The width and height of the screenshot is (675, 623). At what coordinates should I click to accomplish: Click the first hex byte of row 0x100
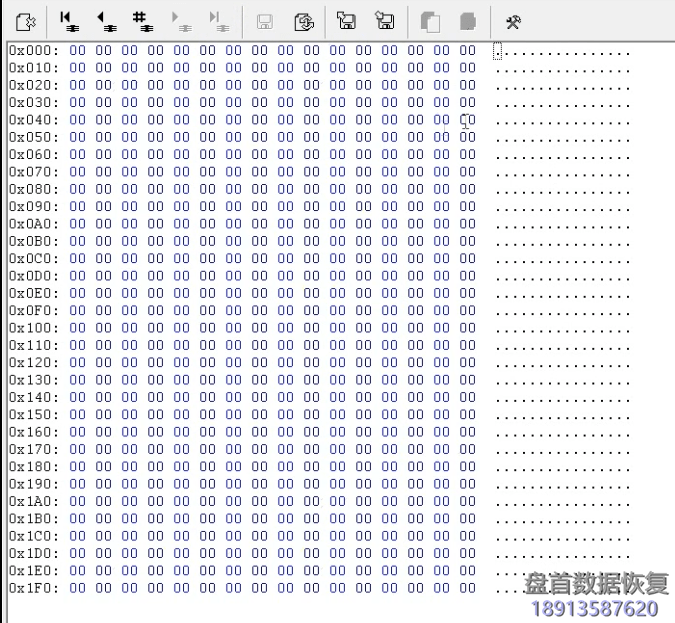(77, 327)
